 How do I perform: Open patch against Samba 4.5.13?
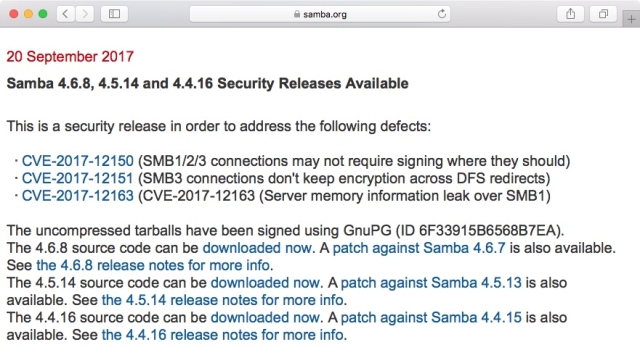click(x=431, y=283)
